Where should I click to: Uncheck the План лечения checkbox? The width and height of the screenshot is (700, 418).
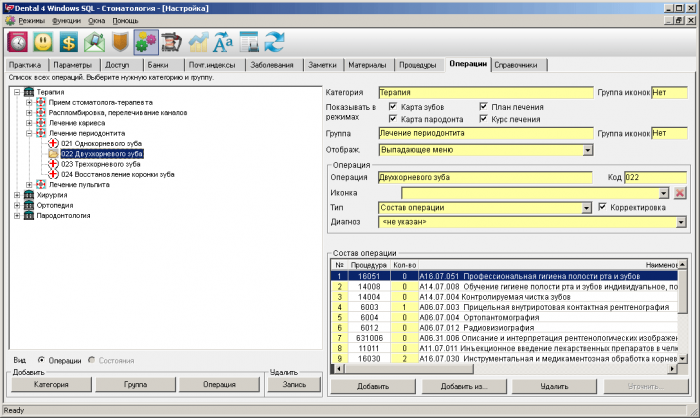(483, 107)
